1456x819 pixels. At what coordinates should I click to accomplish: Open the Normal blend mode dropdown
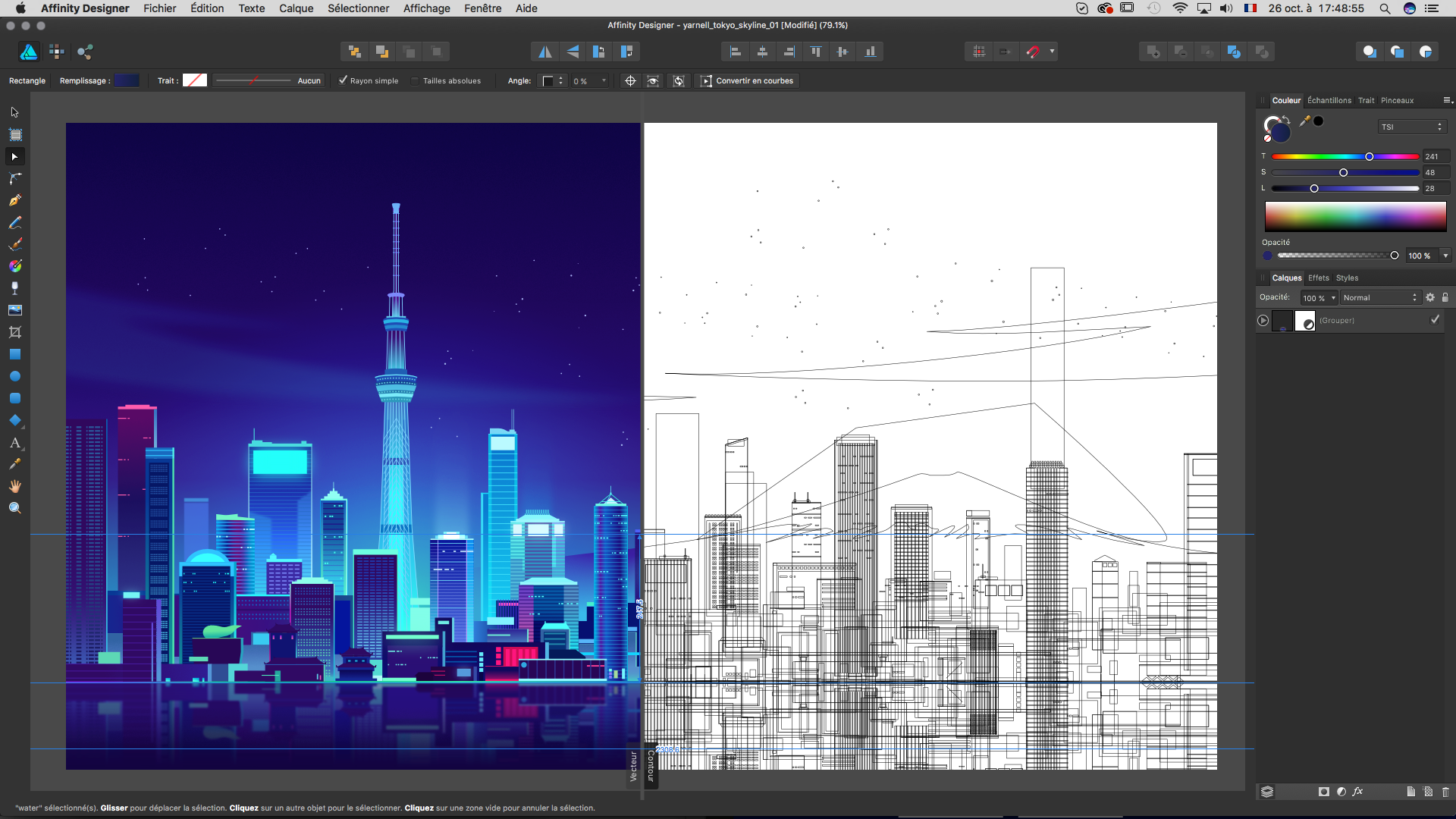1379,298
